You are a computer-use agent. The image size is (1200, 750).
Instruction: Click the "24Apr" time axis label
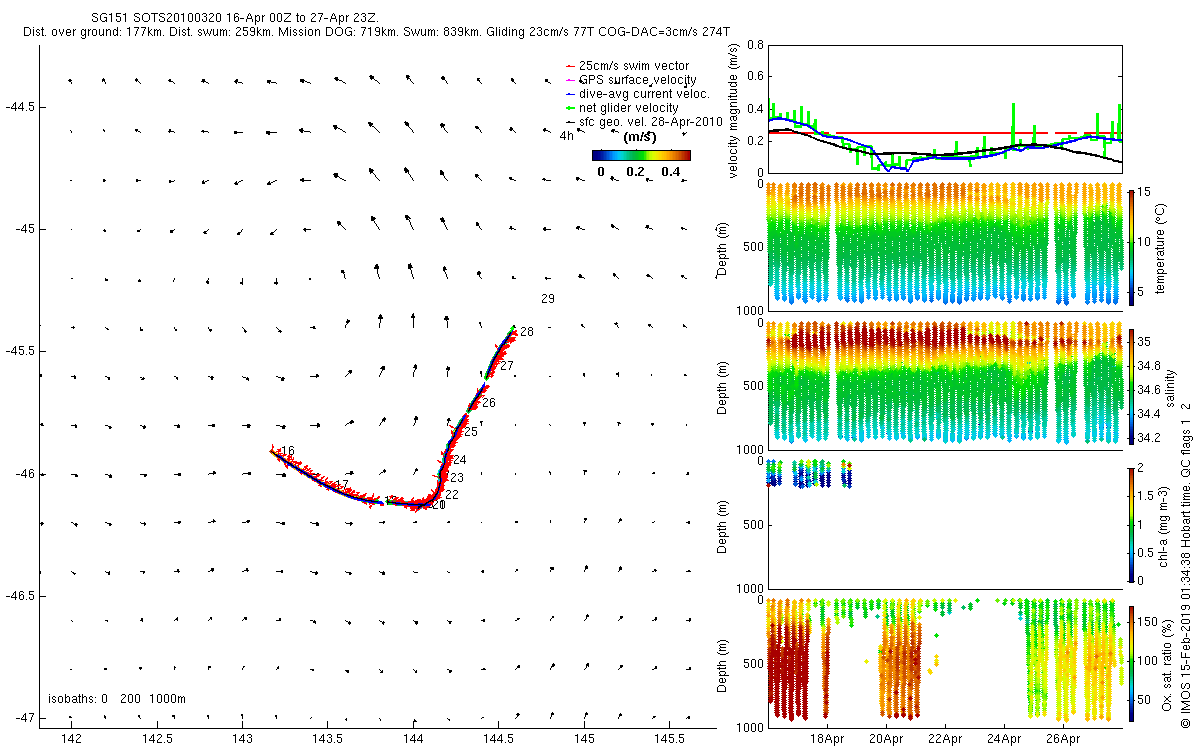tap(1004, 740)
